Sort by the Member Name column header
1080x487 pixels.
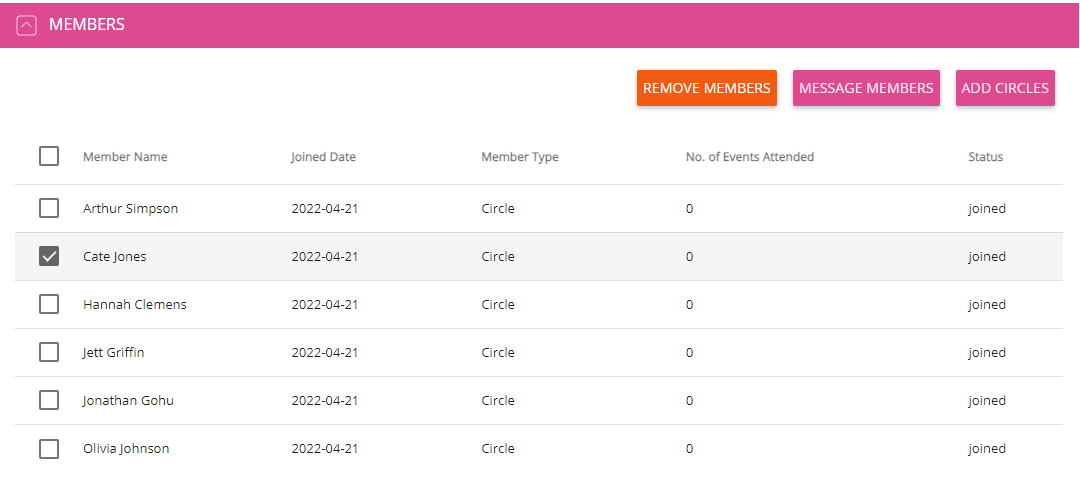point(125,156)
